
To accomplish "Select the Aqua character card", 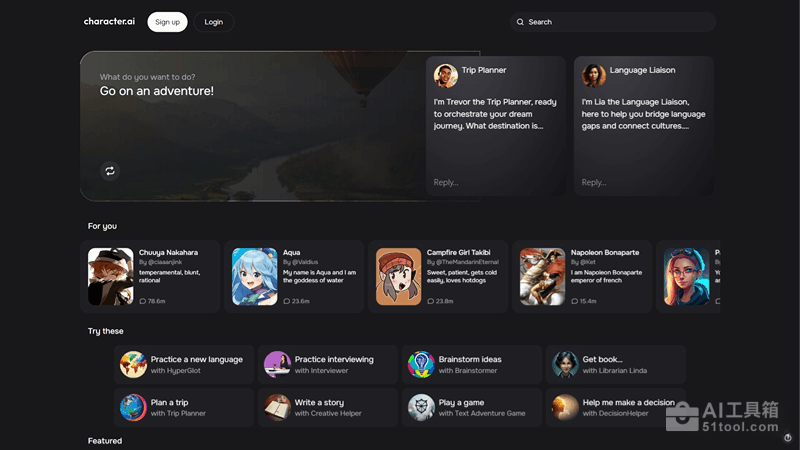I will [x=294, y=277].
